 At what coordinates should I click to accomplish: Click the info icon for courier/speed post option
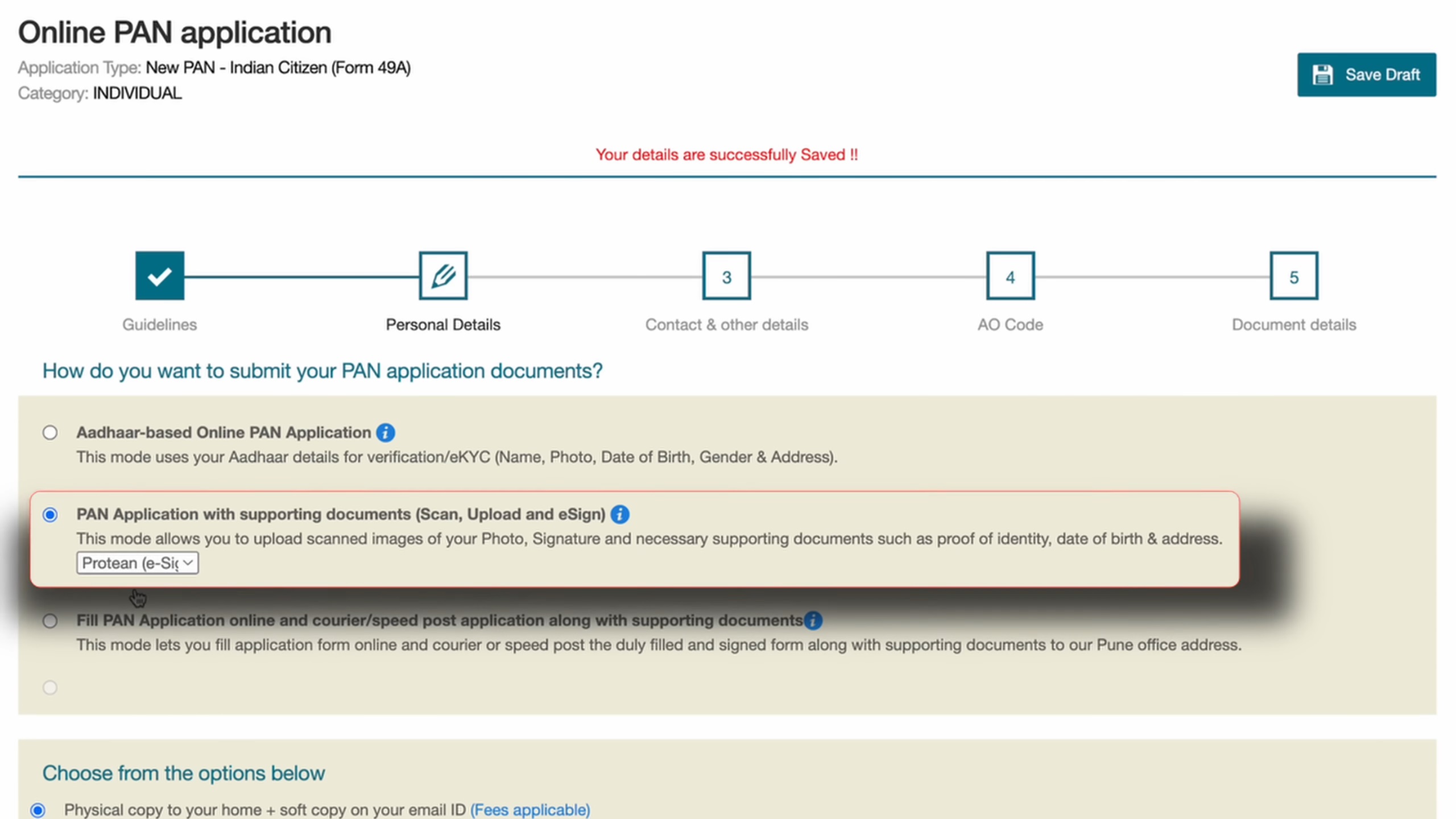pos(813,621)
